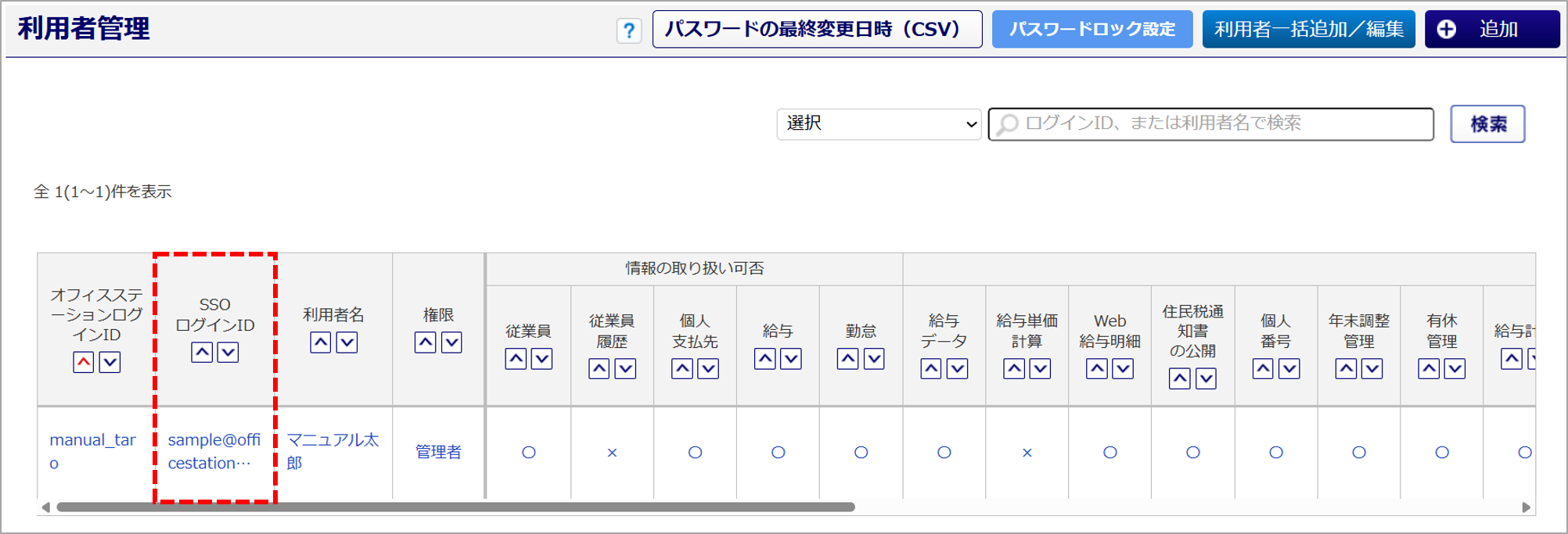Click the horizontal scrollbar right arrow
This screenshot has height=534, width=1568.
[1526, 507]
